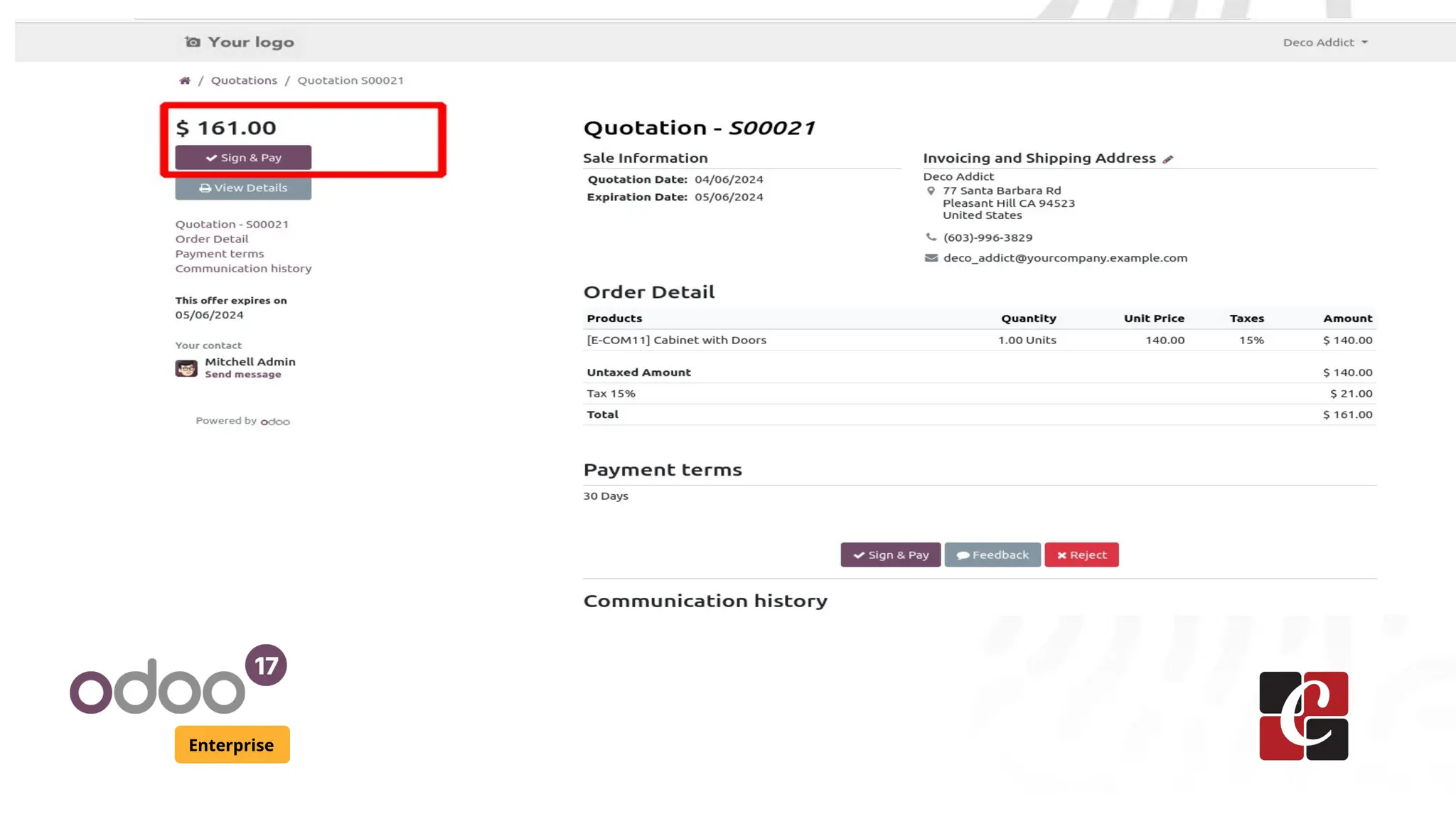Click the phone icon beside phone number
Viewport: 1456px width, 819px height.
click(931, 237)
